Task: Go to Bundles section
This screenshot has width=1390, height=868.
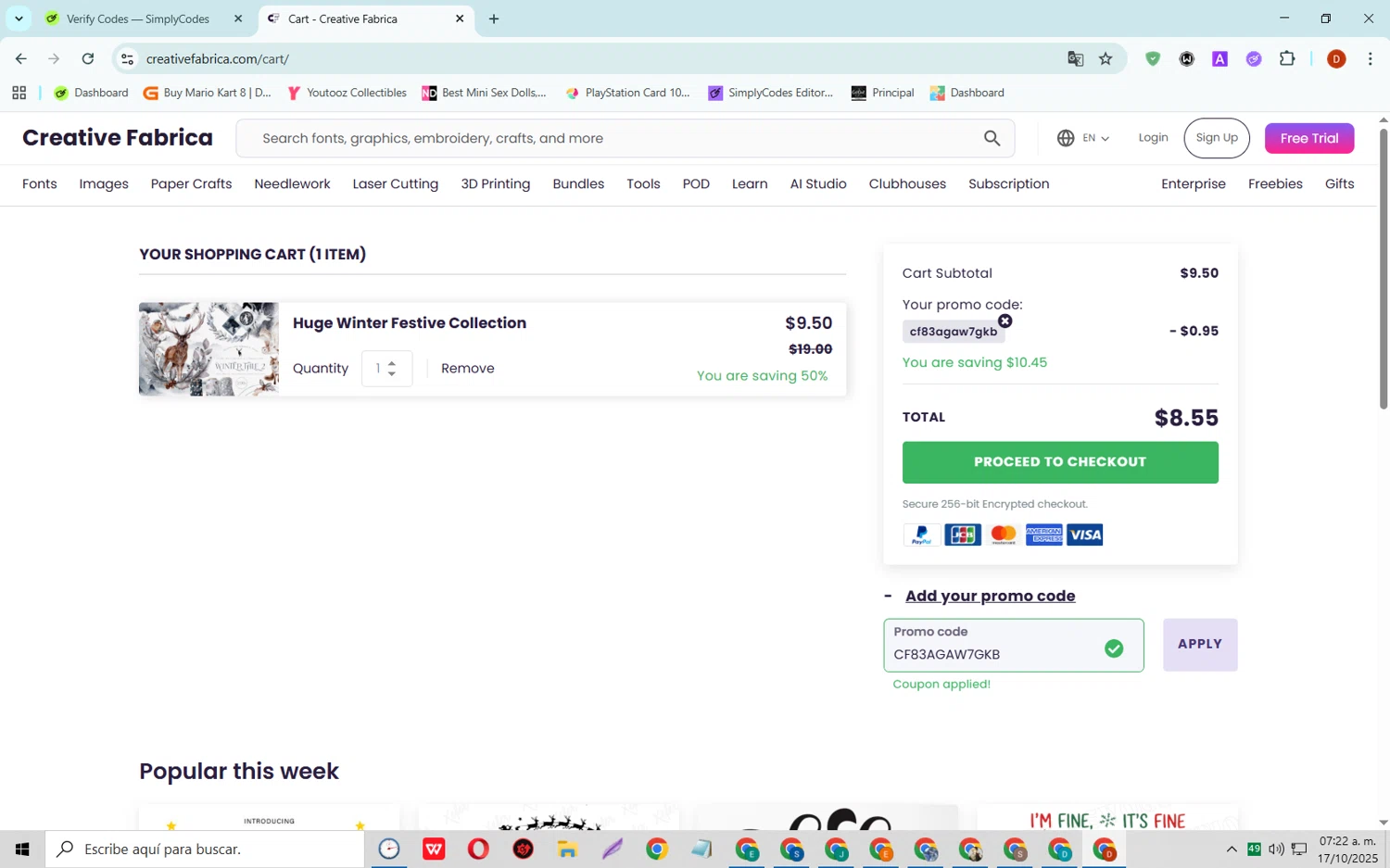Action: [x=578, y=184]
